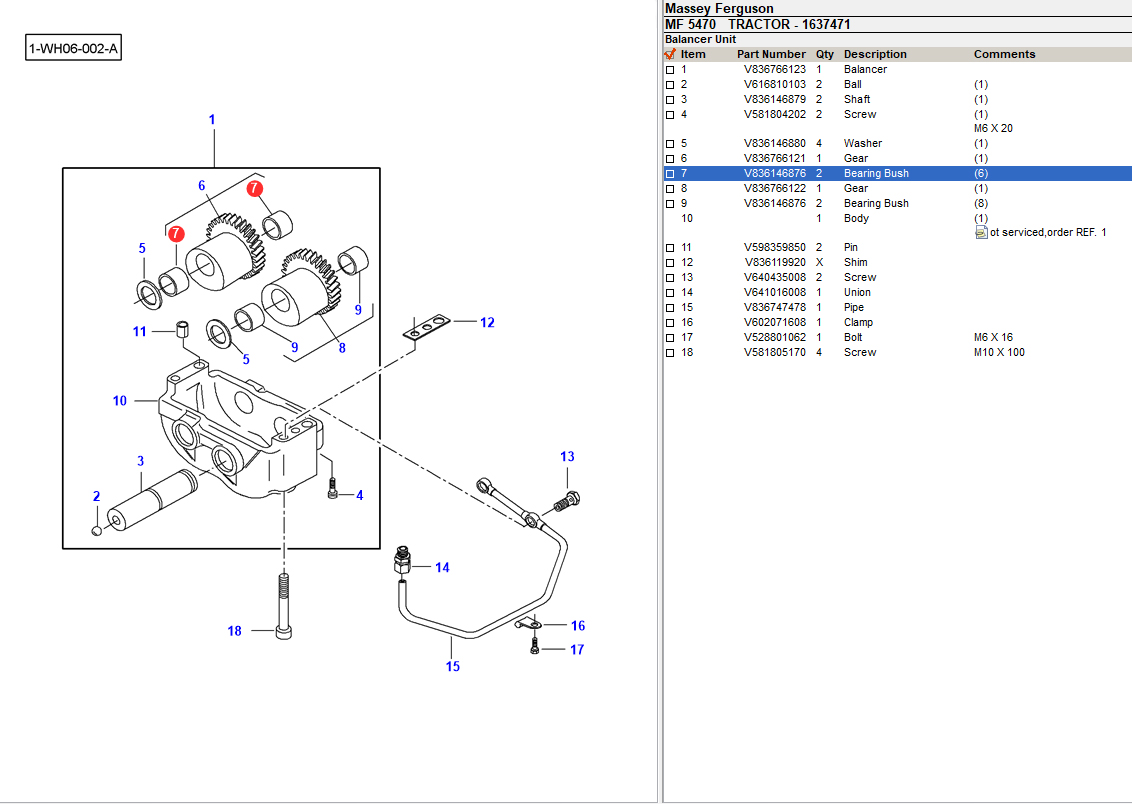The image size is (1132, 804).
Task: Select the highlighted item 7 Bearing Bush row
Action: [876, 174]
